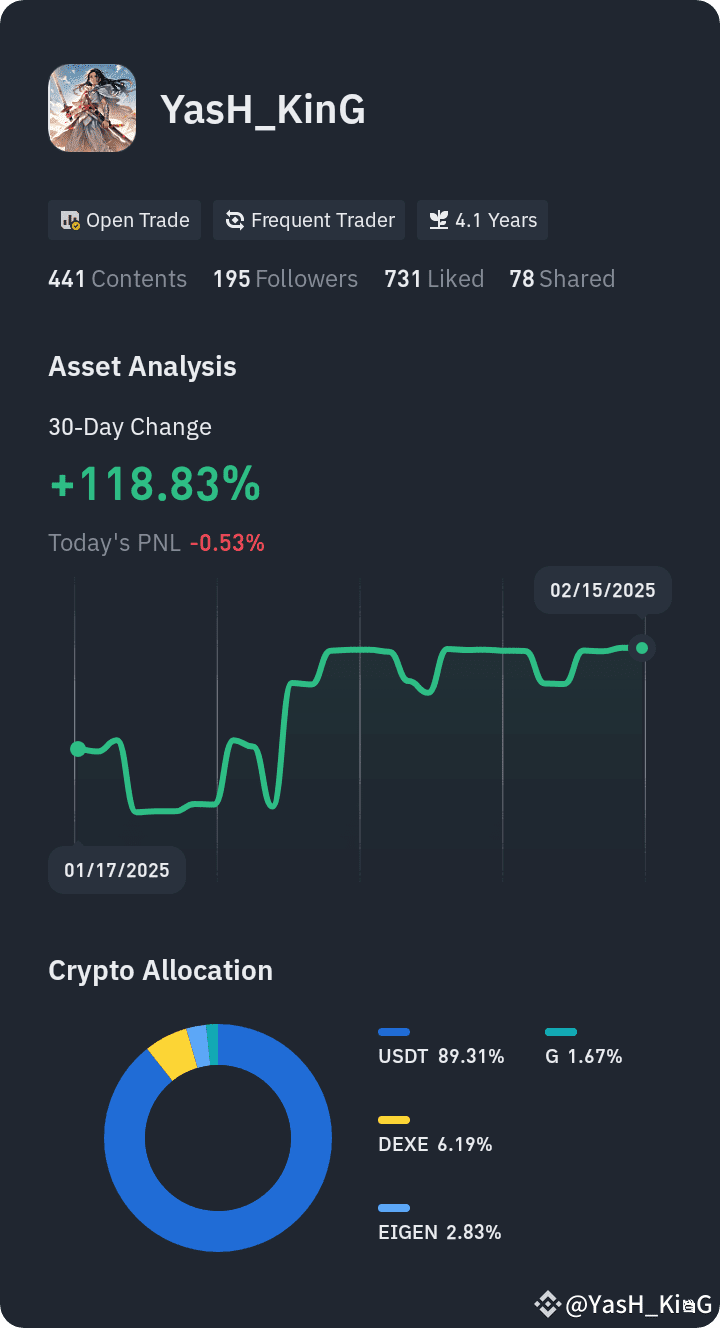The height and width of the screenshot is (1328, 720).
Task: Select the DEXE legend color indicator
Action: (x=395, y=1119)
